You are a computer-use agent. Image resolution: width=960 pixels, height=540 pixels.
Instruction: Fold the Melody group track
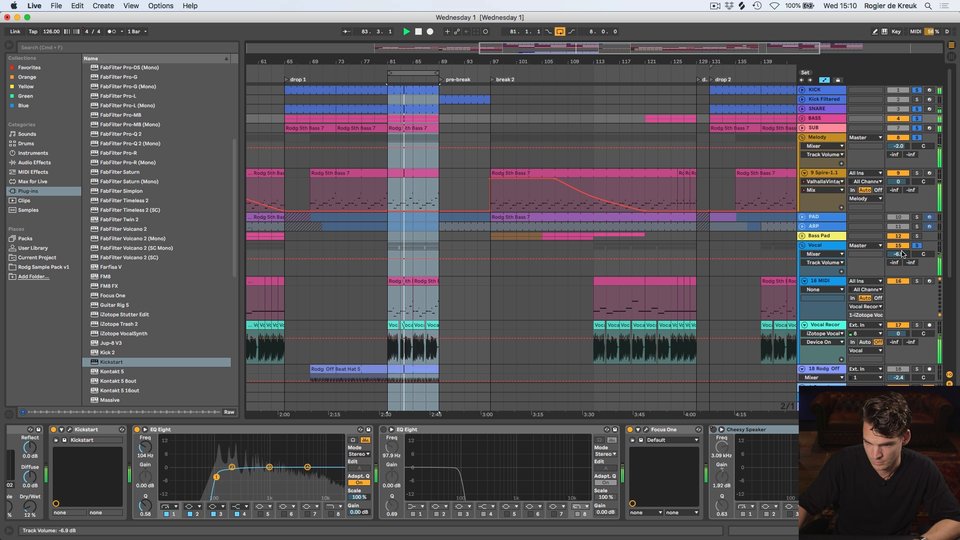[802, 137]
